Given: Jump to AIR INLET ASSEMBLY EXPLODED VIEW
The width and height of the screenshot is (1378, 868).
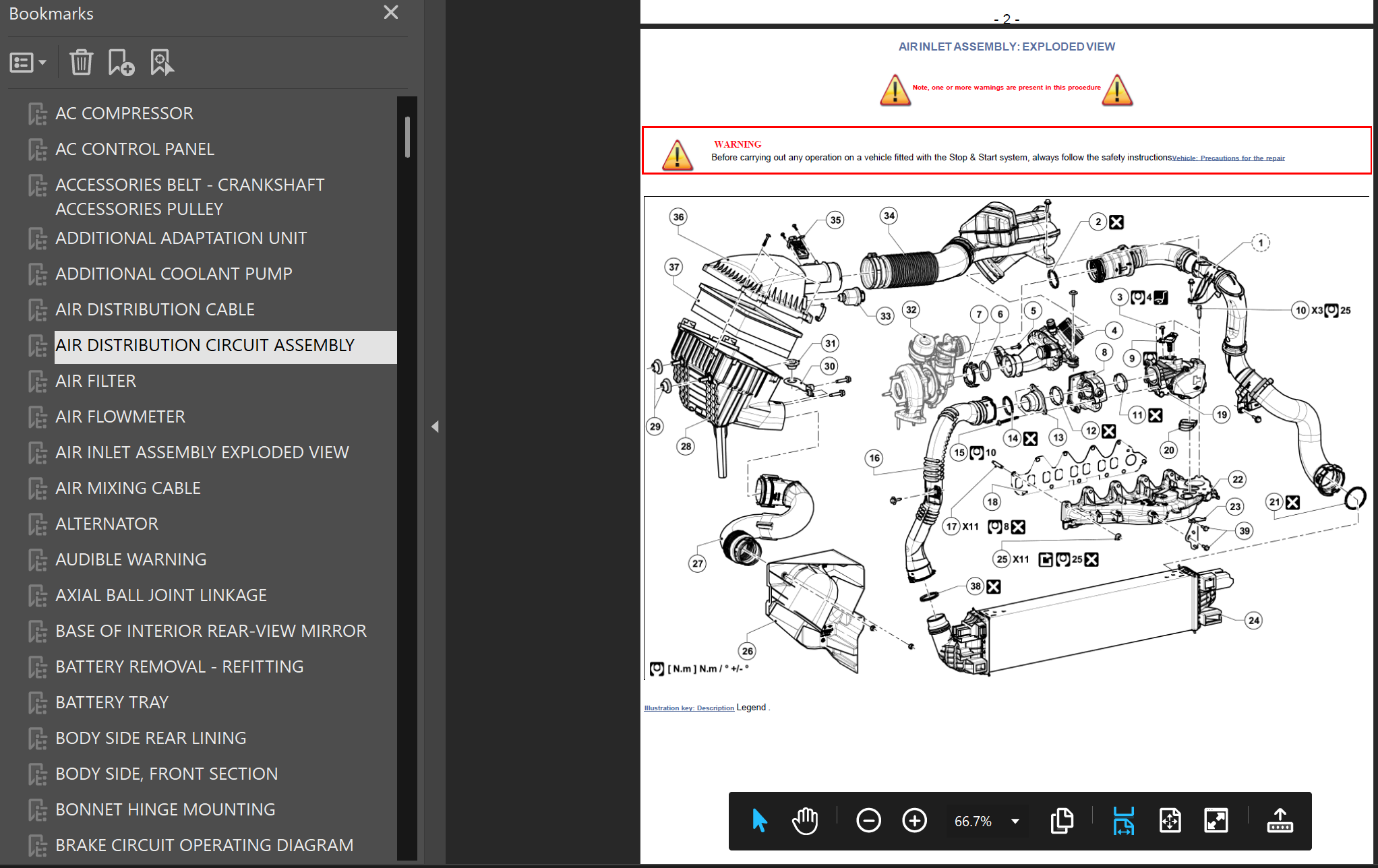Looking at the screenshot, I should 202,452.
